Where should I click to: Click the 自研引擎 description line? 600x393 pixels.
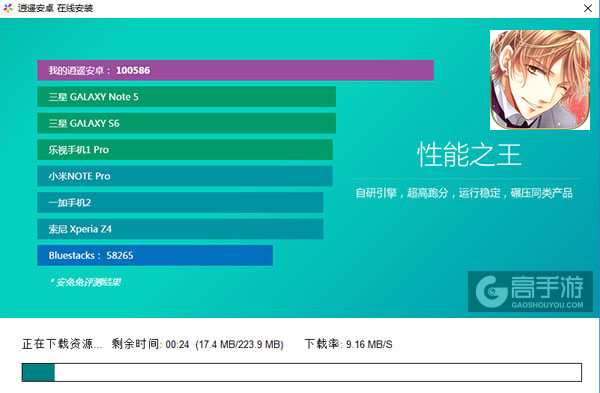point(464,193)
